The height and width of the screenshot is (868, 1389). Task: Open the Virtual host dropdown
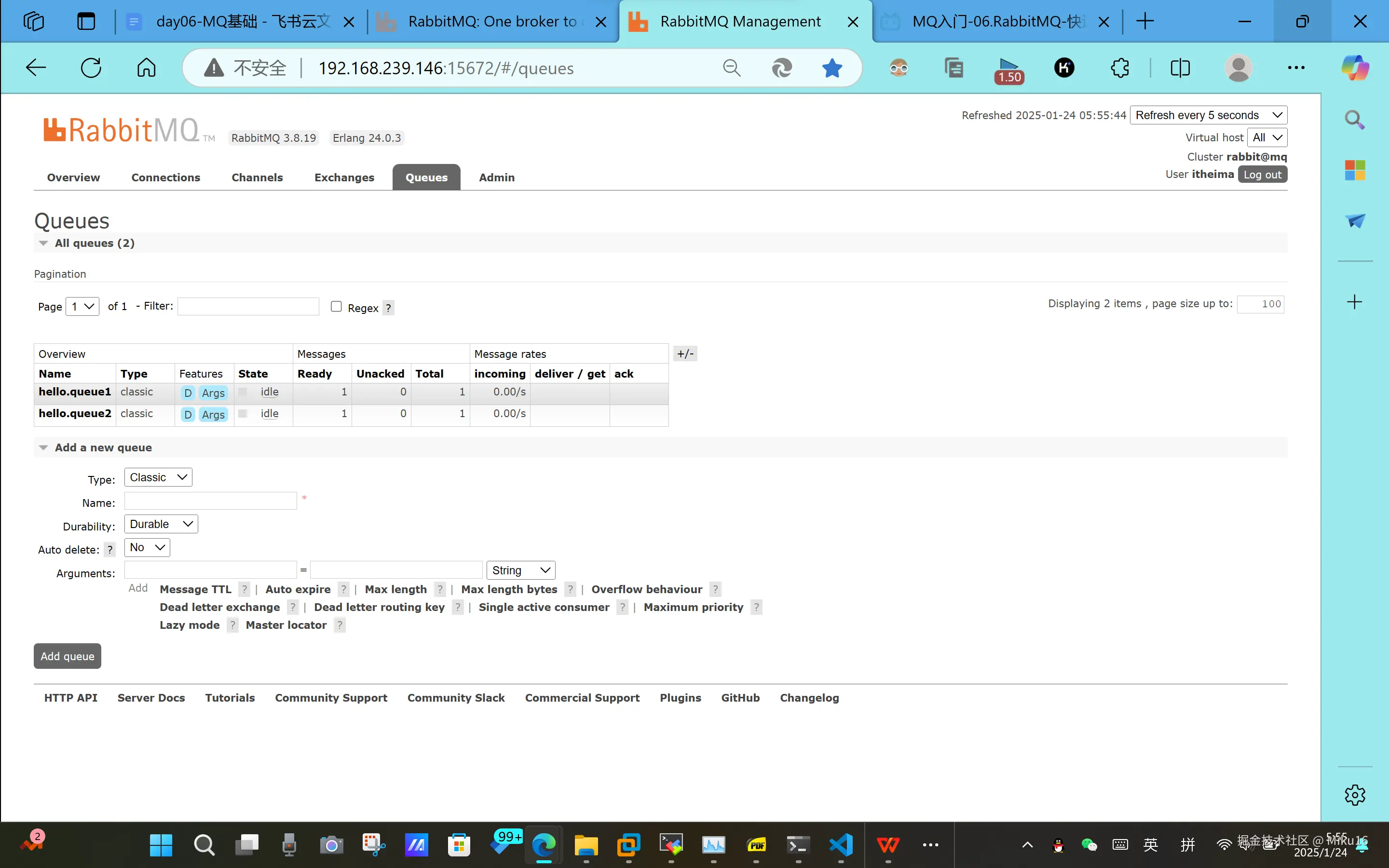click(x=1267, y=137)
